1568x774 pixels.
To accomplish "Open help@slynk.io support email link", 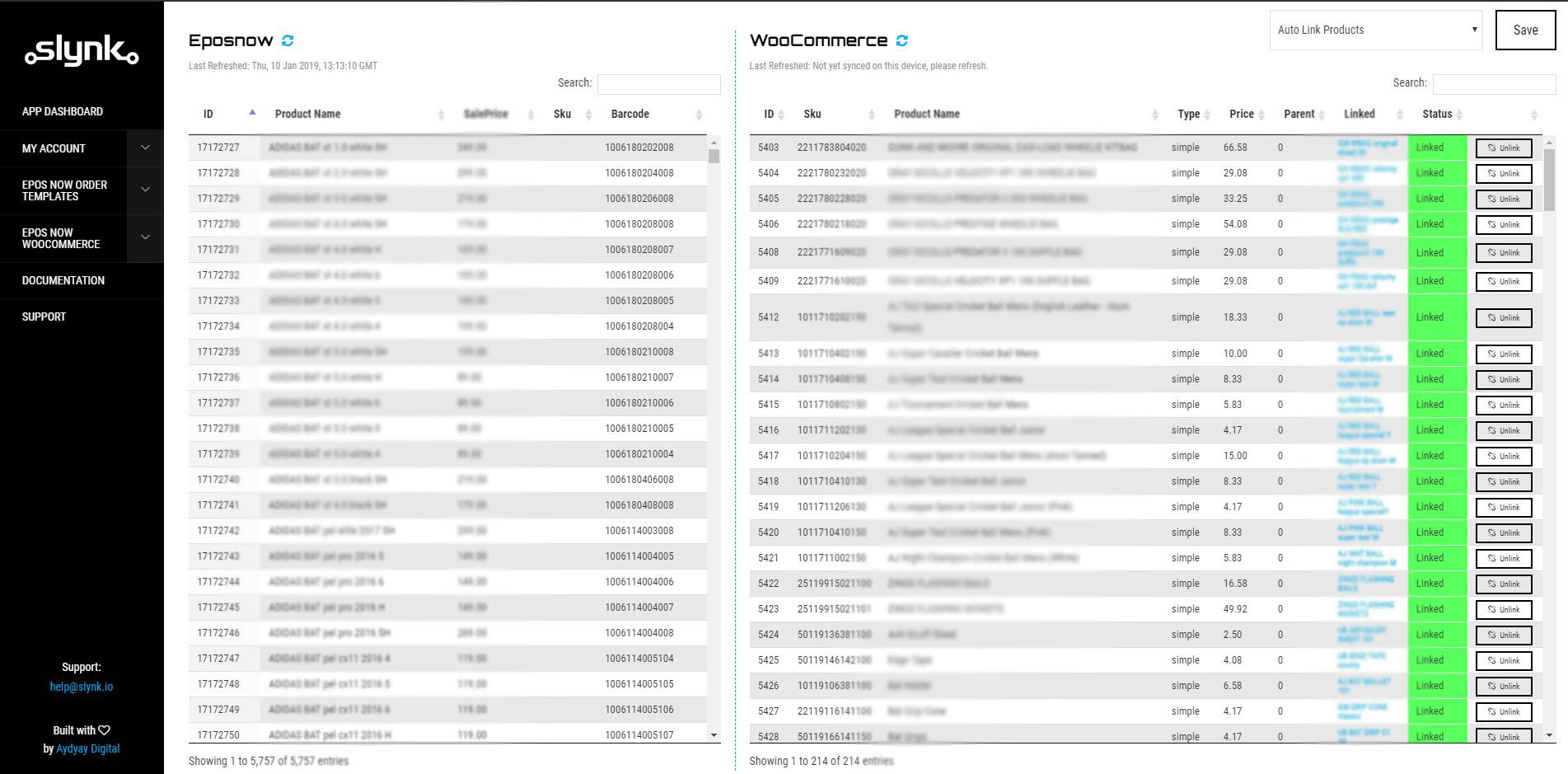I will click(x=82, y=687).
